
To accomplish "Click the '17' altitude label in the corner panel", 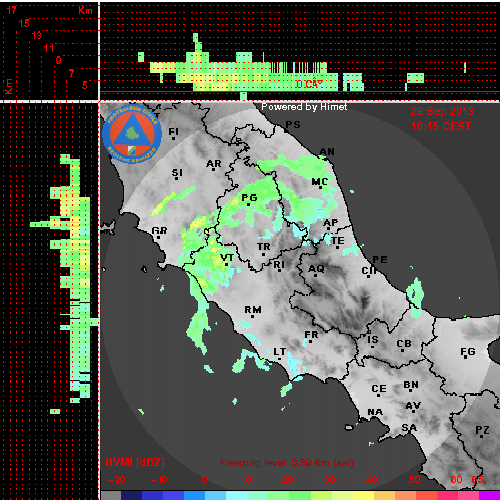I will point(12,10).
